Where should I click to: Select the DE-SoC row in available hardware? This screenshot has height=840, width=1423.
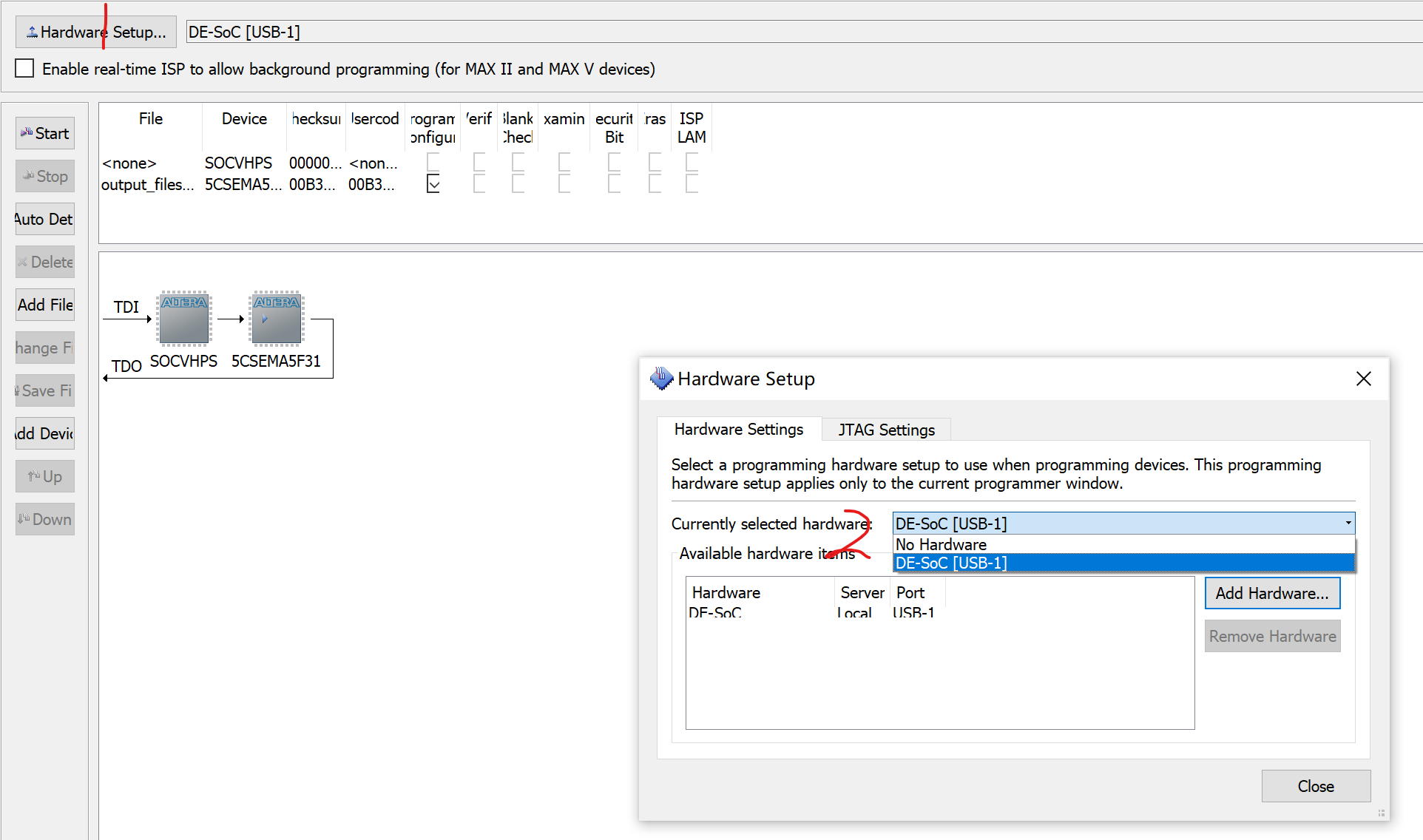[715, 612]
